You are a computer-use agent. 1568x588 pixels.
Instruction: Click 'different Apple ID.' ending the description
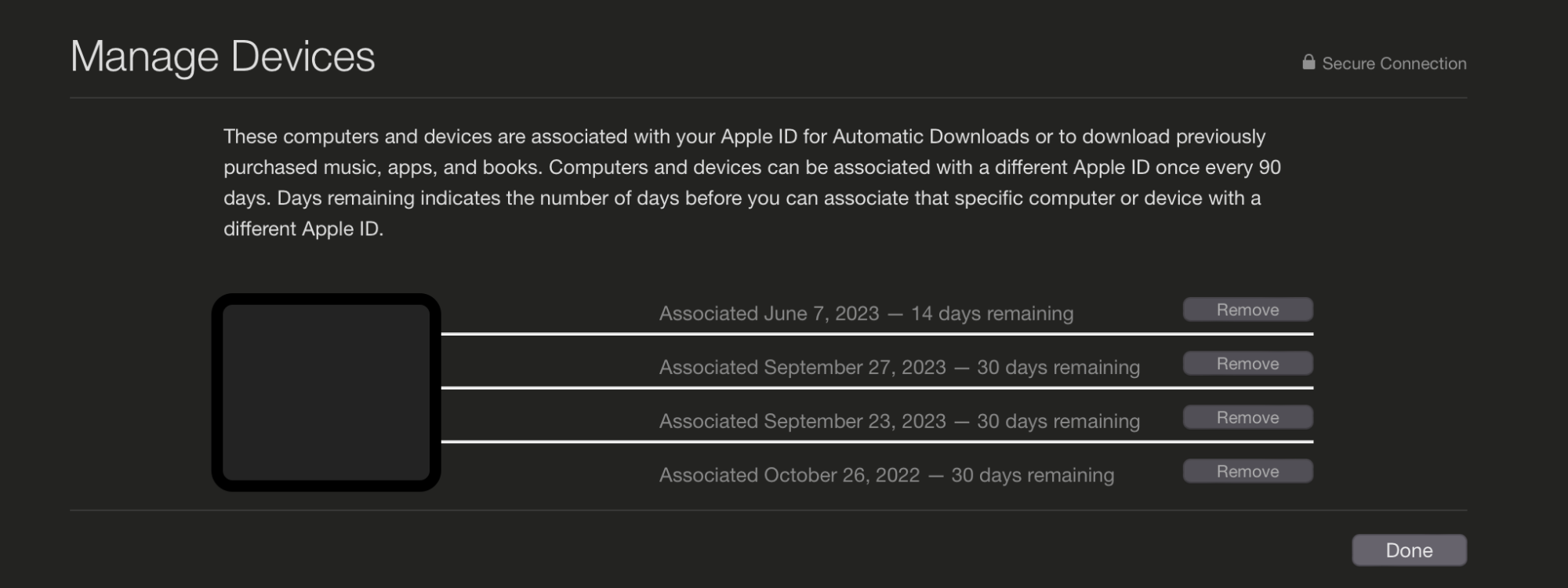tap(303, 229)
